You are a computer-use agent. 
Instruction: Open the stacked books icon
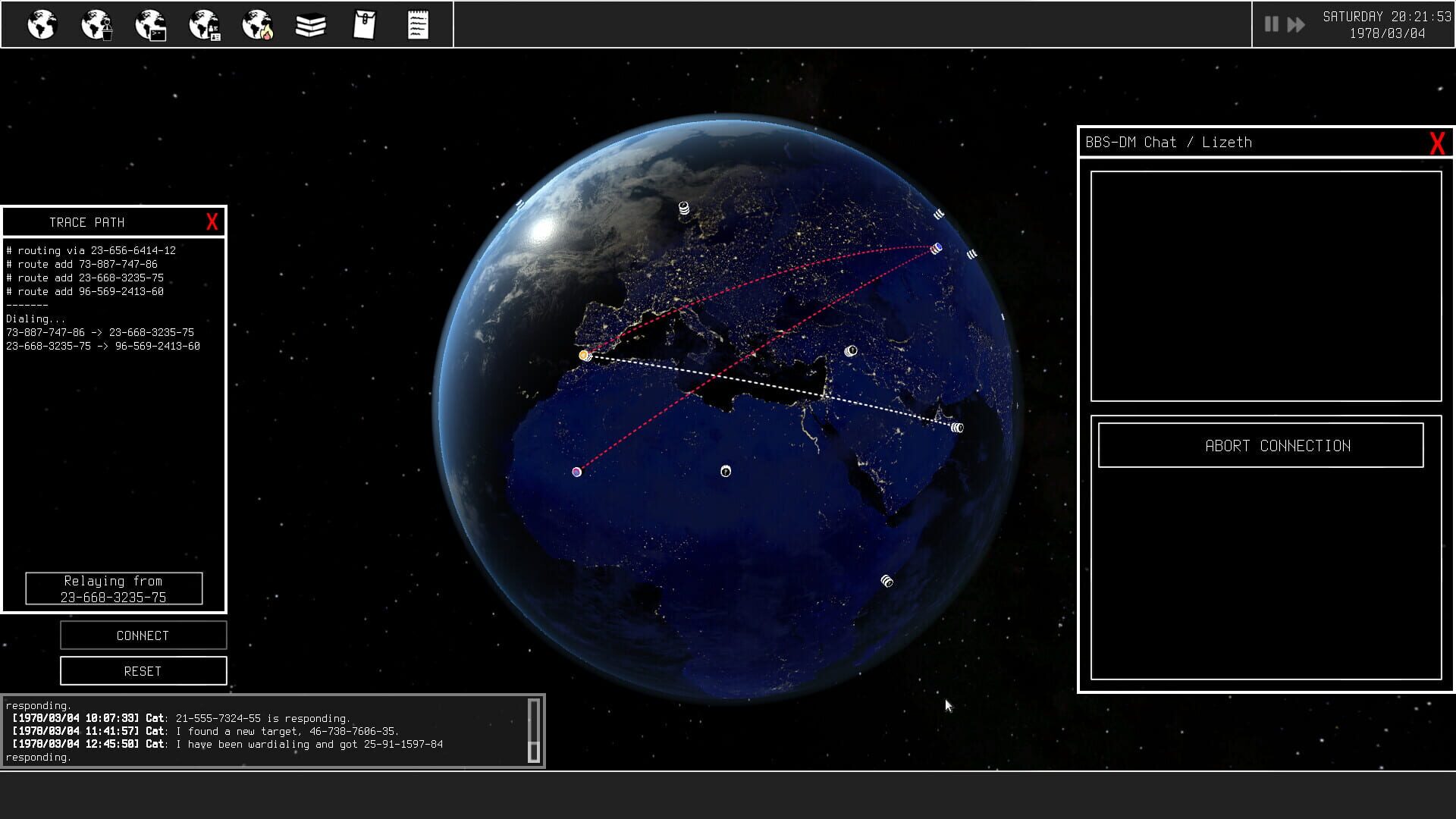311,25
